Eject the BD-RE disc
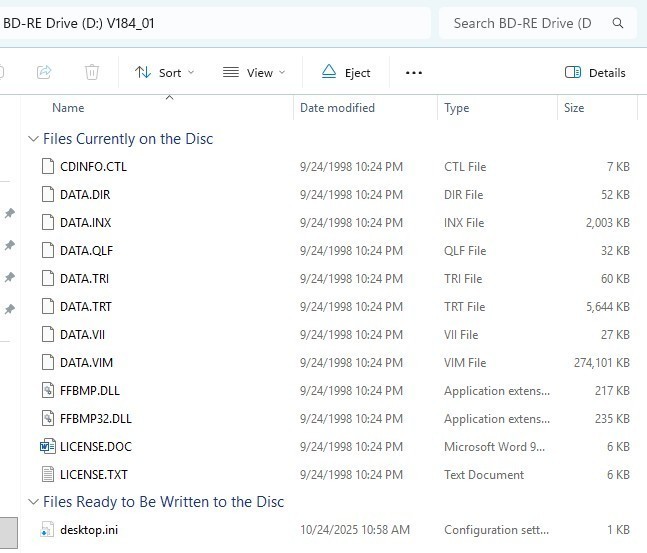The width and height of the screenshot is (647, 553). point(346,72)
